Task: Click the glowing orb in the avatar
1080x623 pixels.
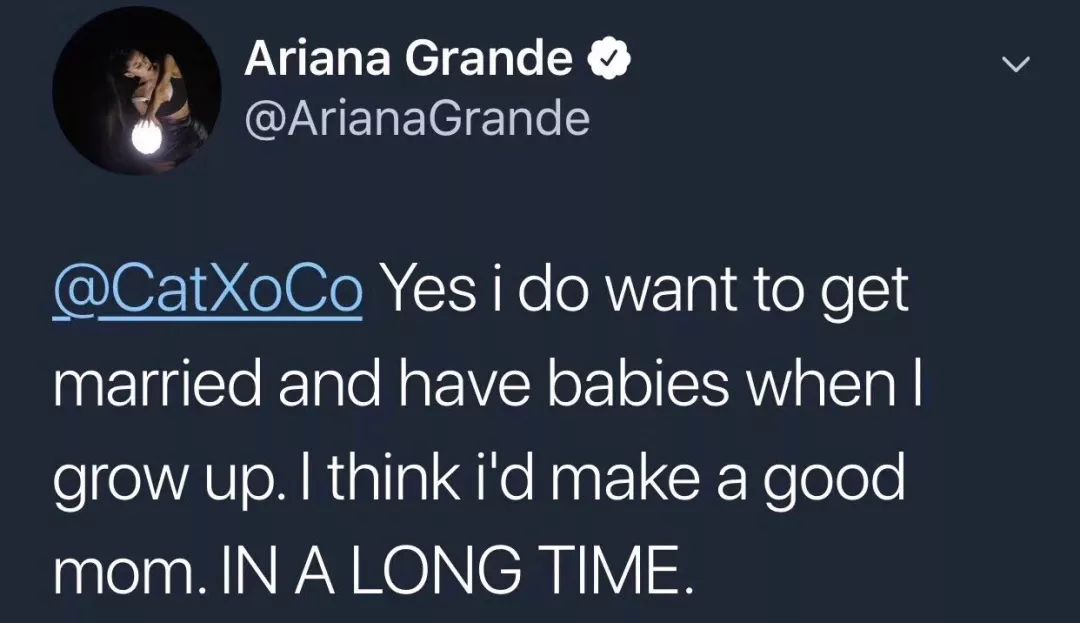Action: coord(146,139)
